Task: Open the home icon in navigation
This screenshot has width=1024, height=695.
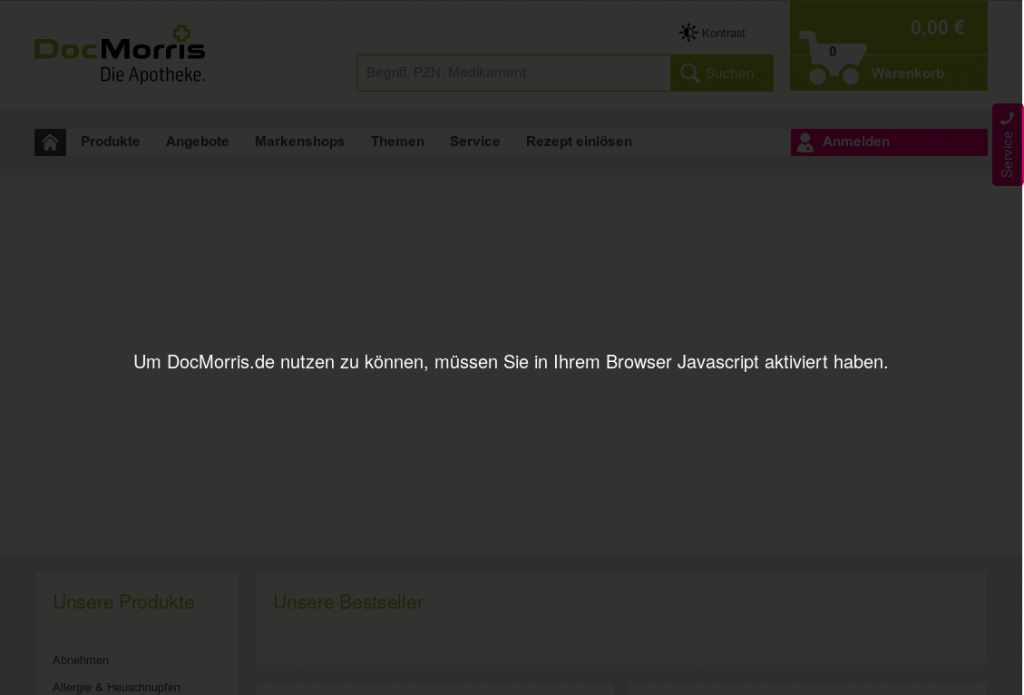Action: [x=50, y=142]
